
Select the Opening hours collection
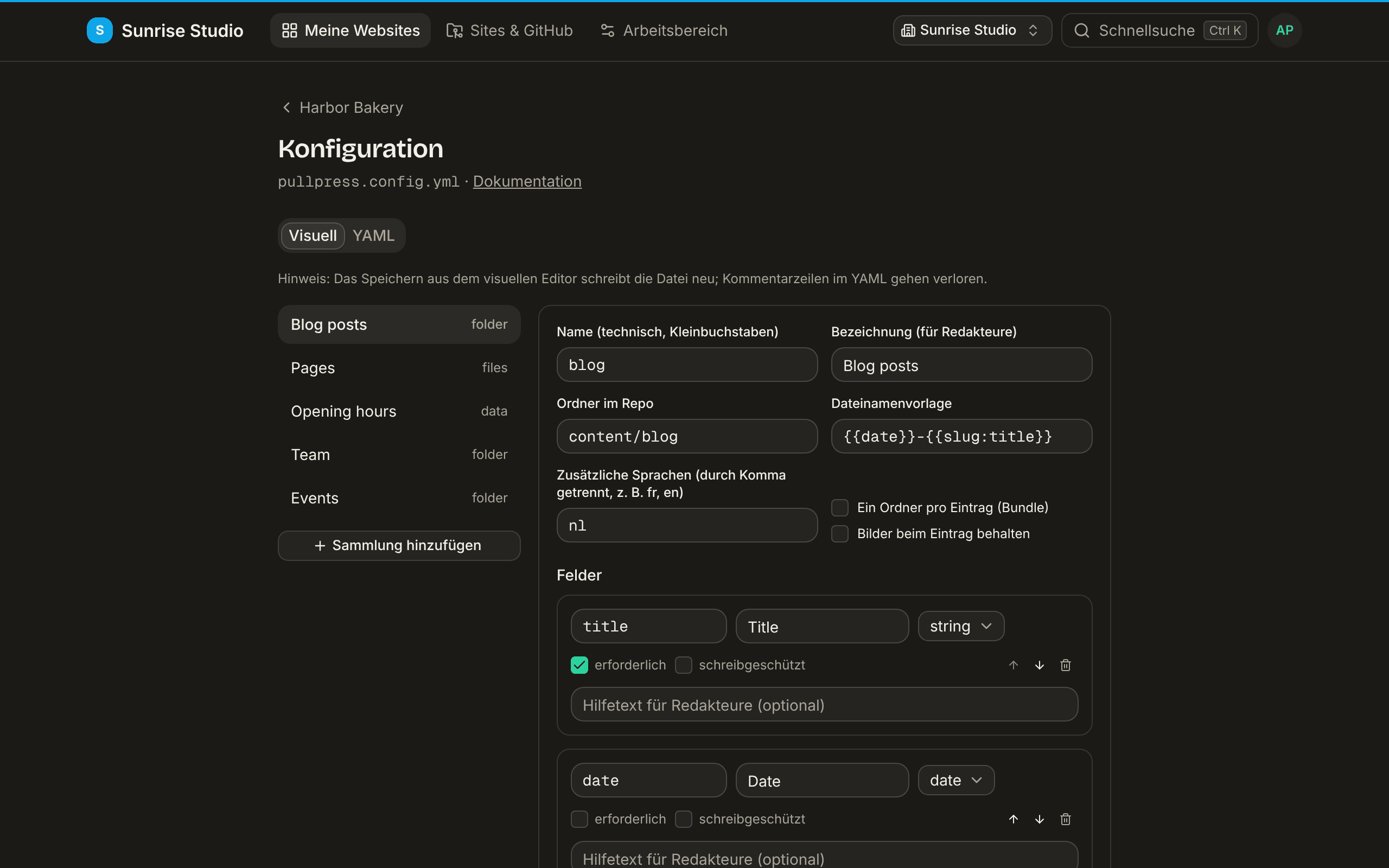tap(399, 411)
